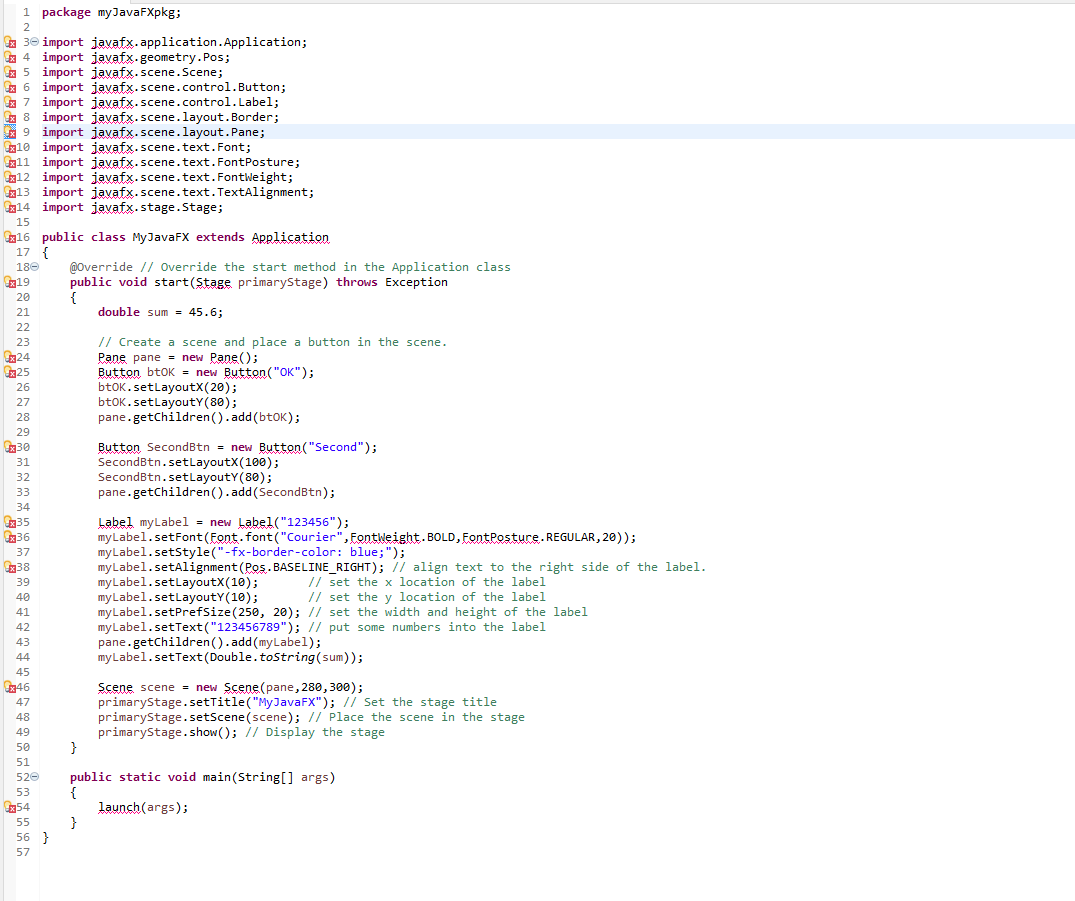Click the import javafx.stage.Stage line
The width and height of the screenshot is (1075, 901).
click(x=132, y=208)
